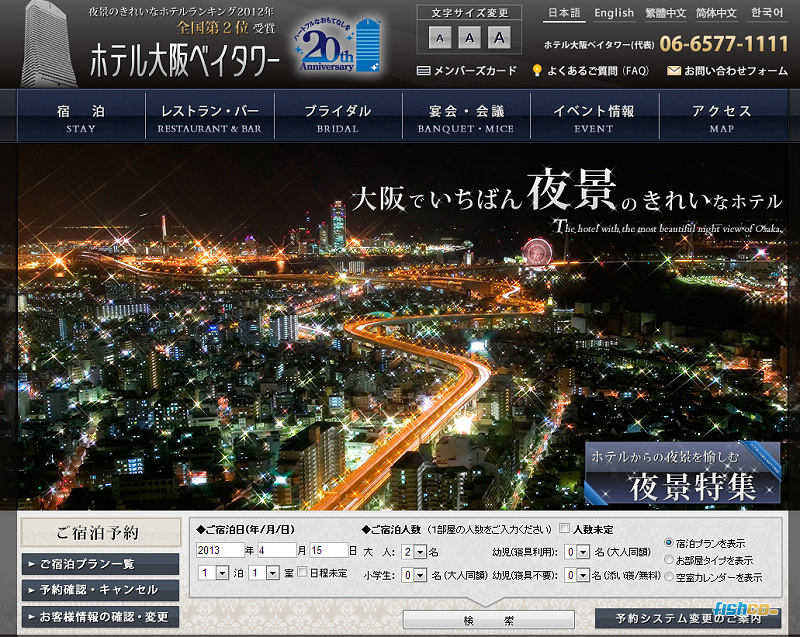Open the レストラン・バー menu
Image resolution: width=800 pixels, height=637 pixels.
210,116
